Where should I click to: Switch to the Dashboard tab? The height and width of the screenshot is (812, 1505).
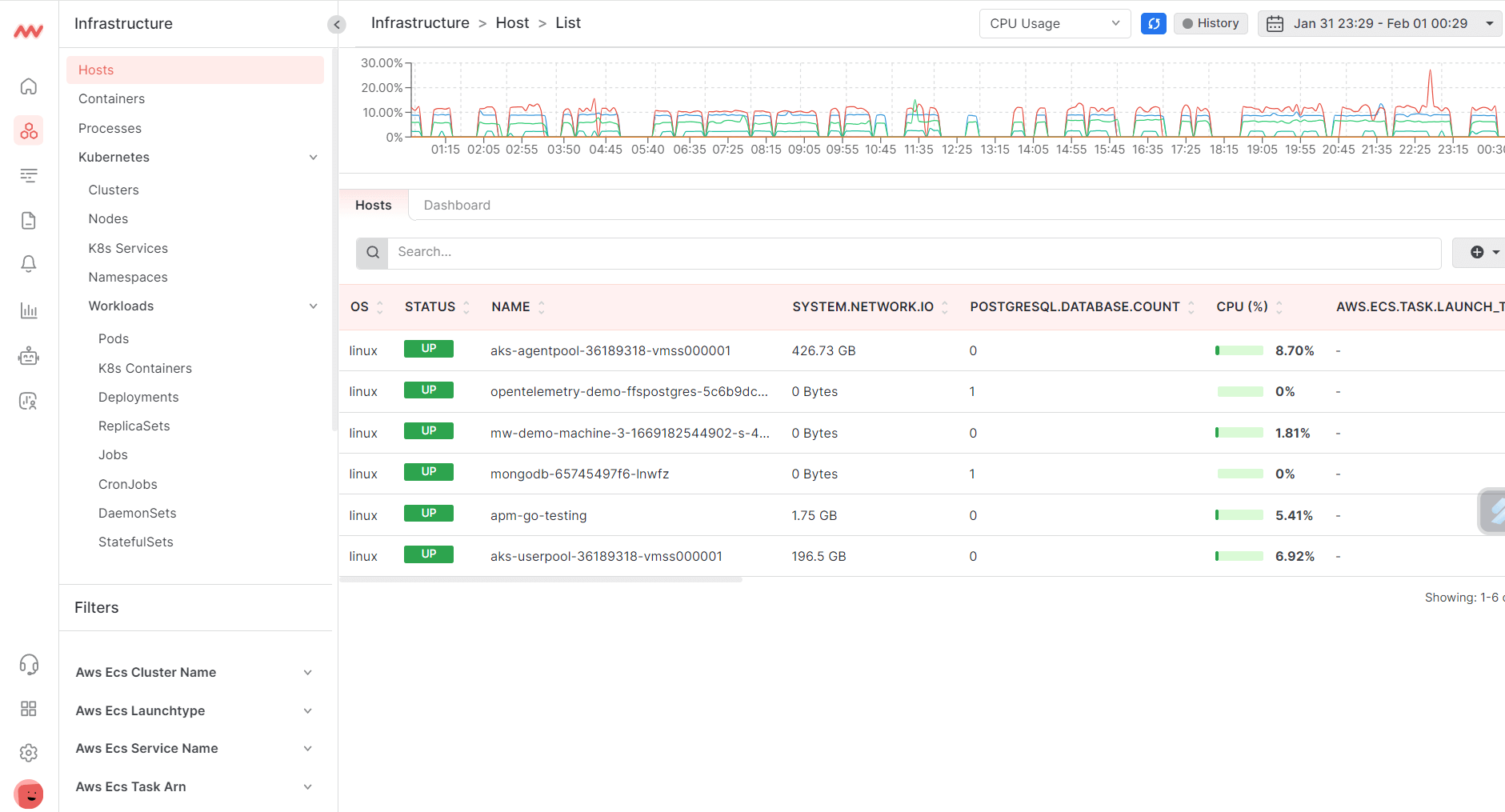(457, 205)
